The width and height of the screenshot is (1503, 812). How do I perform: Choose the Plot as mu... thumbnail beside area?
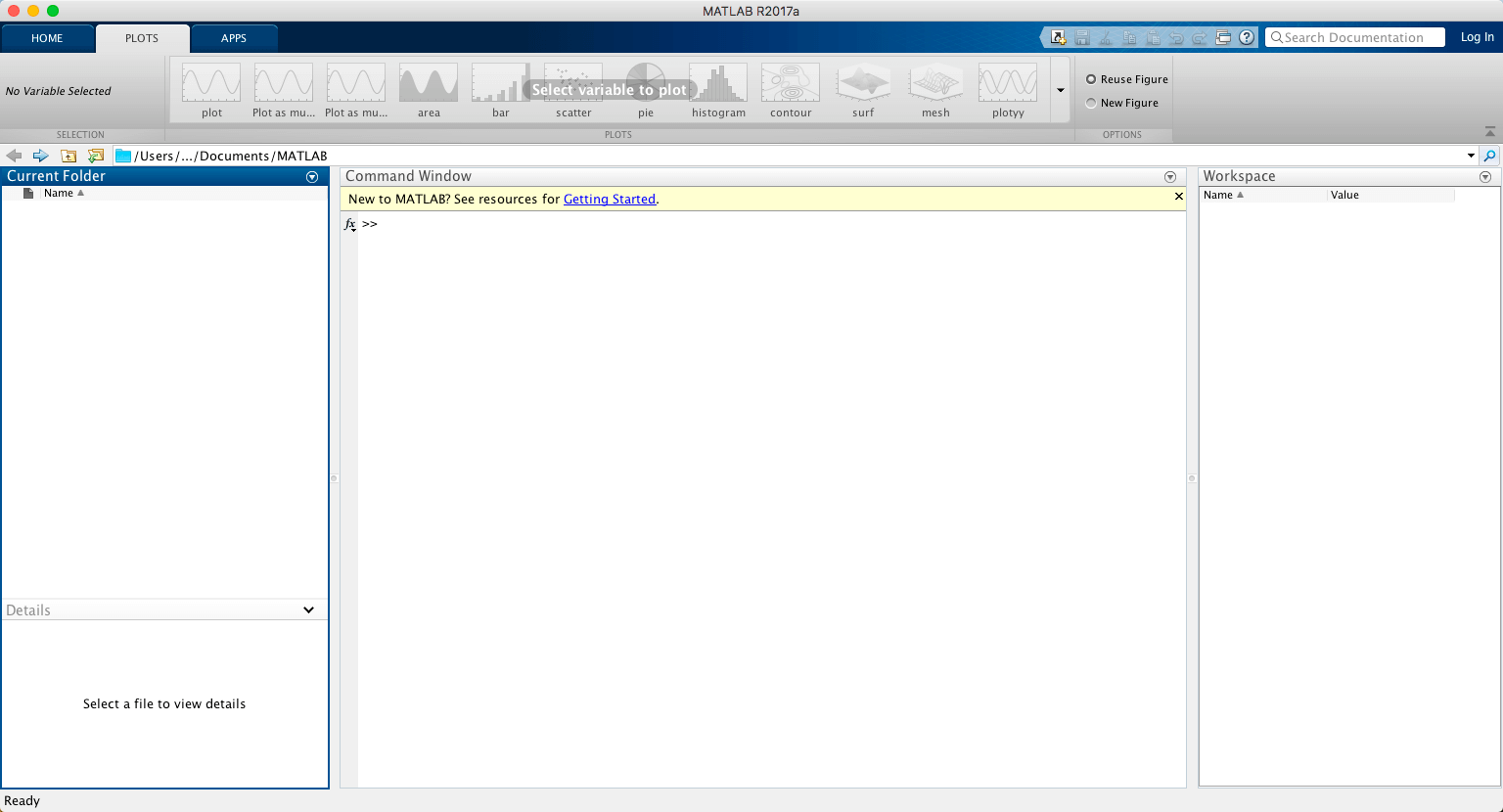tap(356, 91)
